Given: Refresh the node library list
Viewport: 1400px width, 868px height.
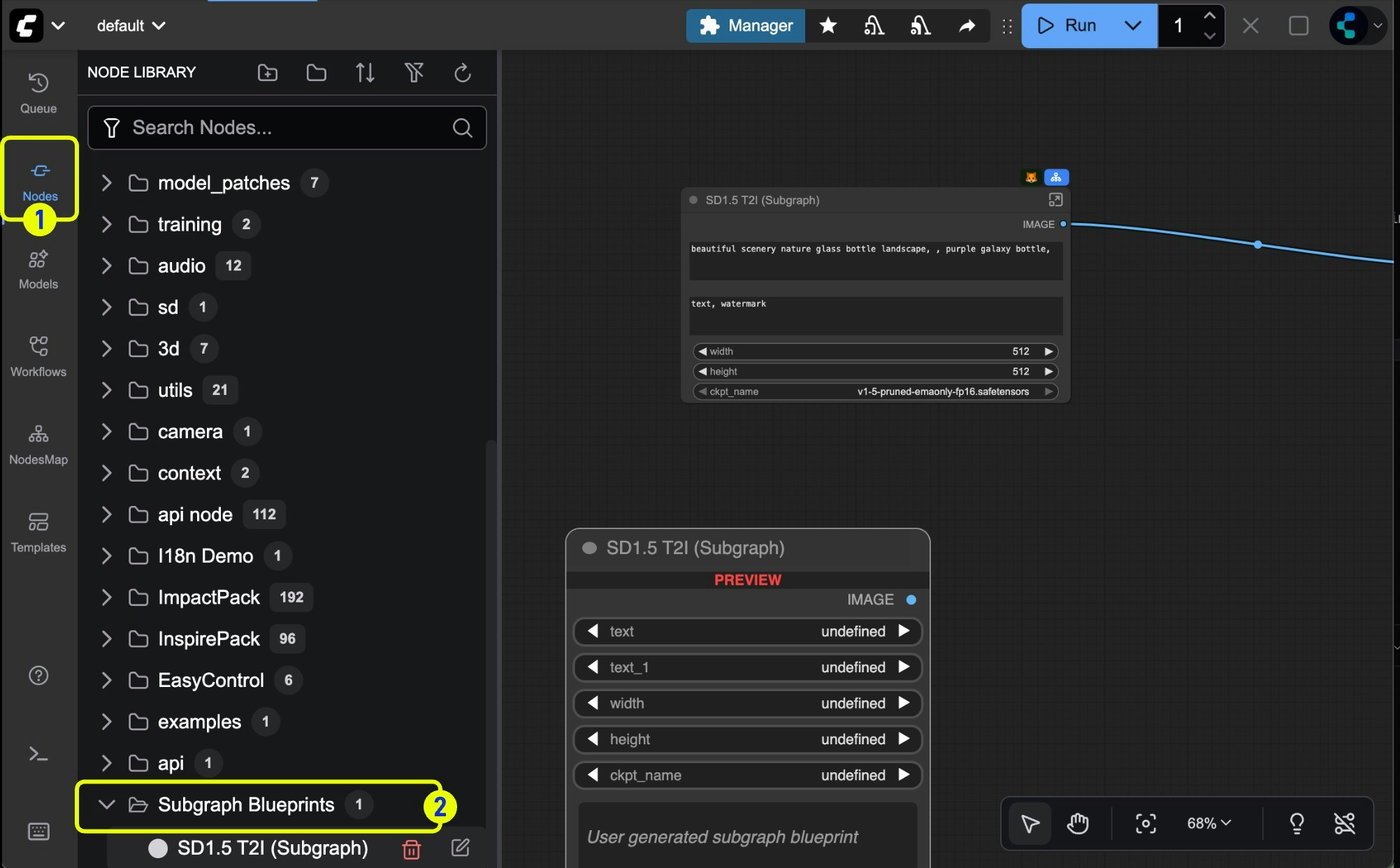Looking at the screenshot, I should coord(462,72).
